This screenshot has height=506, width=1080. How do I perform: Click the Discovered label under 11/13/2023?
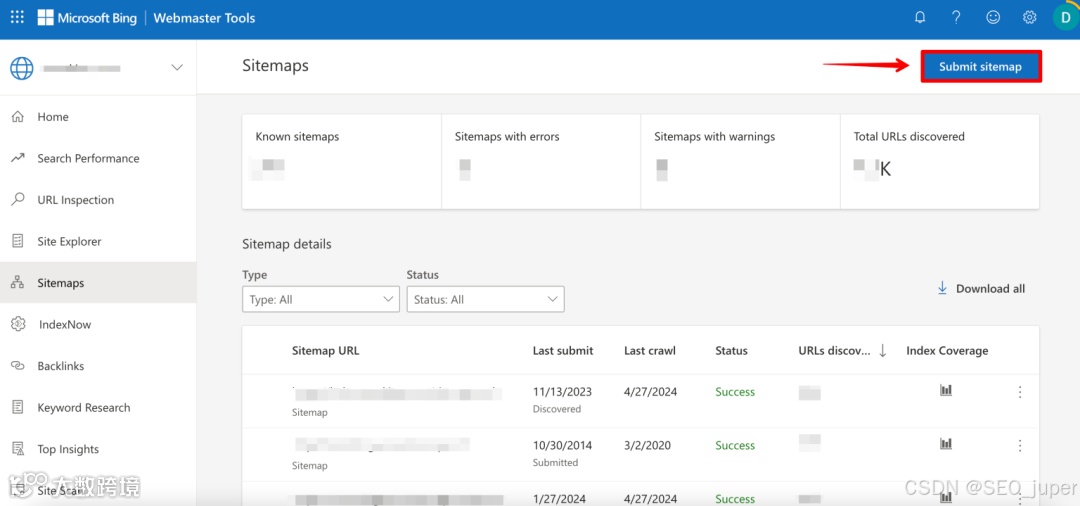coord(557,409)
